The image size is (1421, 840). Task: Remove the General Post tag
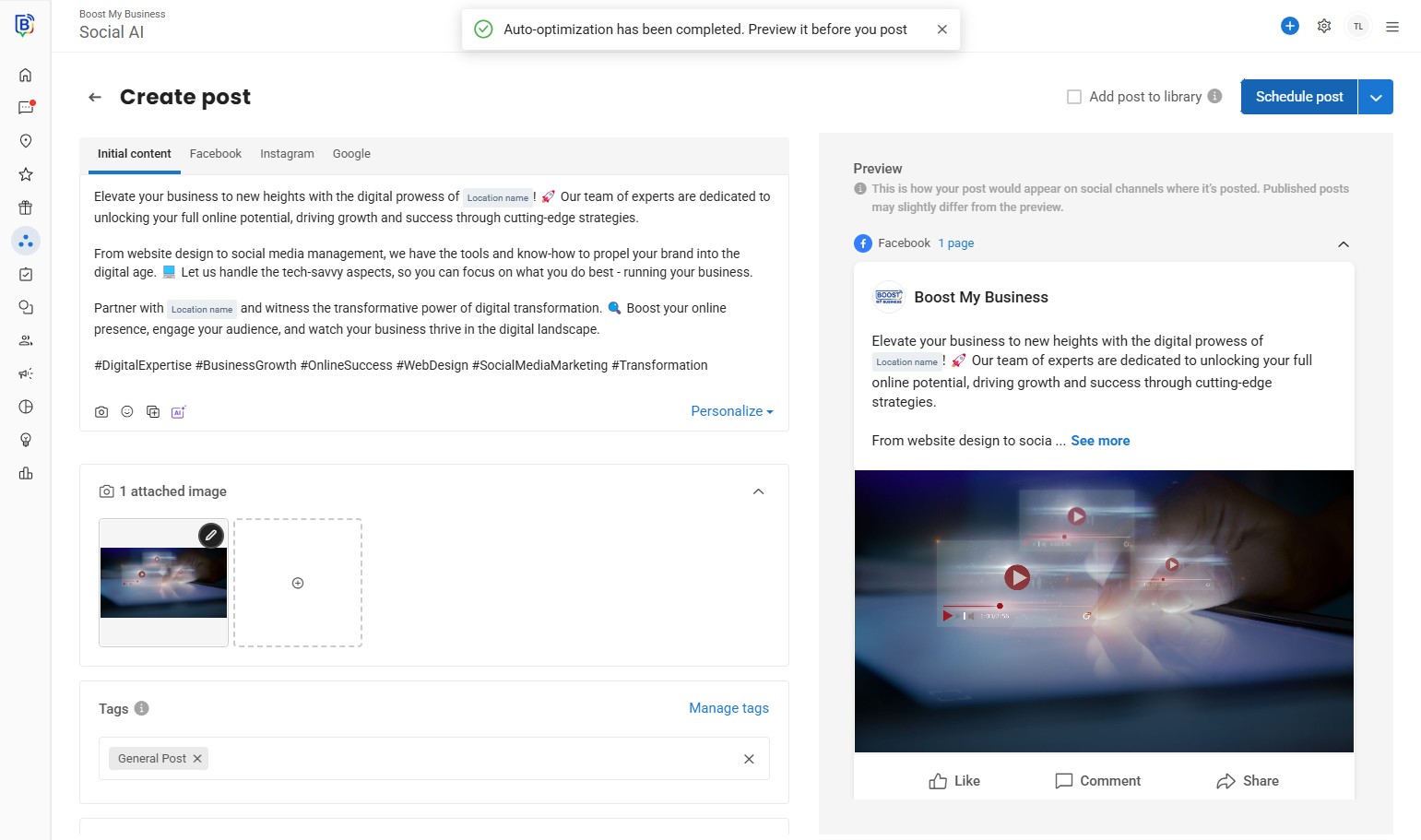coord(197,759)
